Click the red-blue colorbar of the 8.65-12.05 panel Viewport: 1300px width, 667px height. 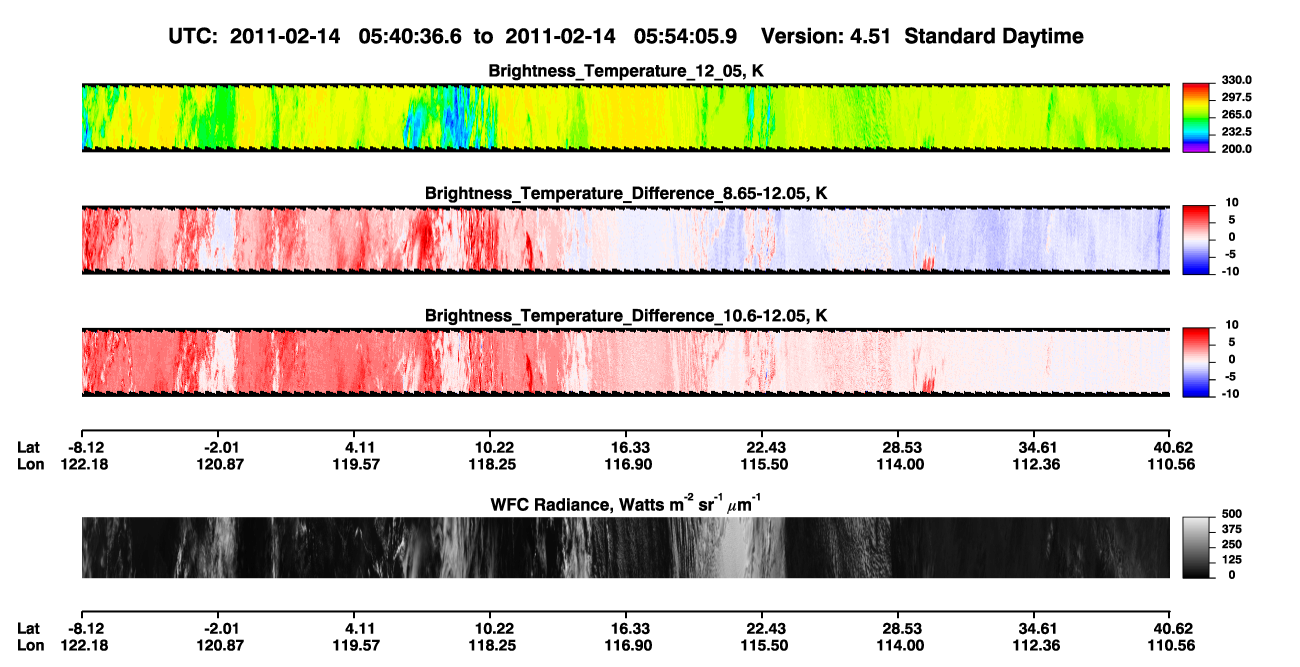[1197, 240]
